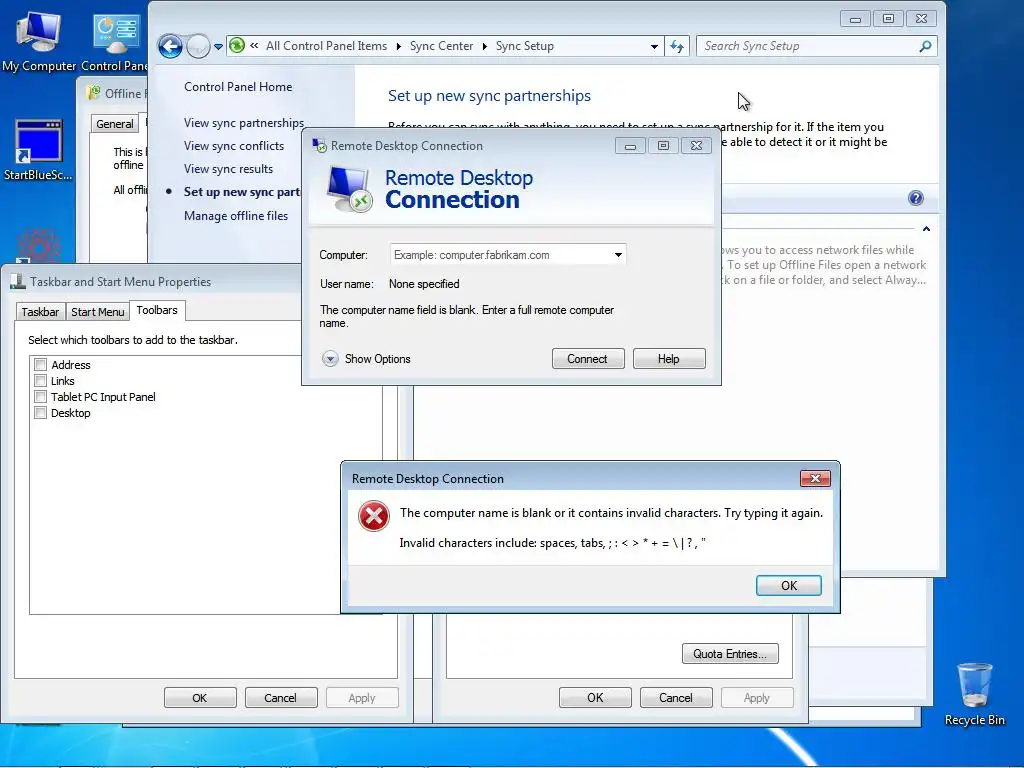Minimize the Remote Desktop Connection window
Screen dimensions: 1024x768
tap(630, 146)
